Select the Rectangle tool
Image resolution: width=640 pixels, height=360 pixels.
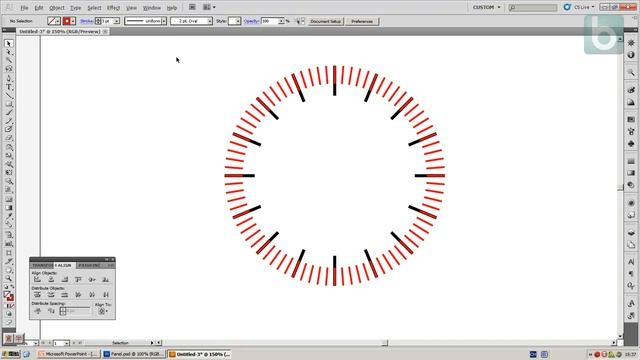pyautogui.click(x=9, y=104)
